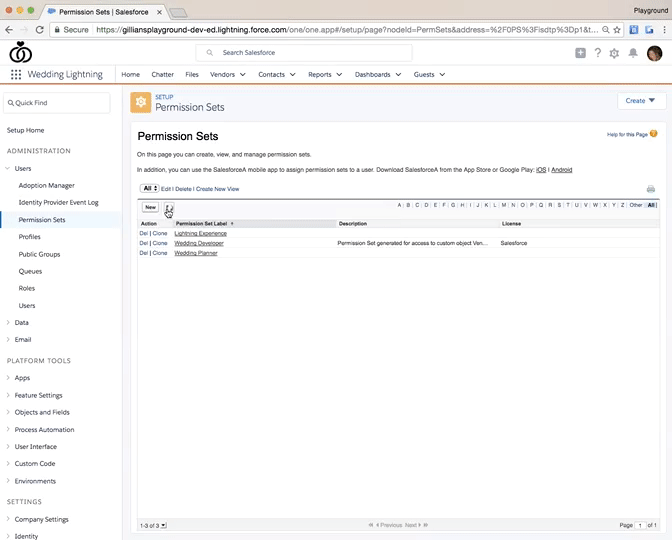Viewport: 672px width, 540px height.
Task: Go to the Home tab
Action: [x=130, y=75]
